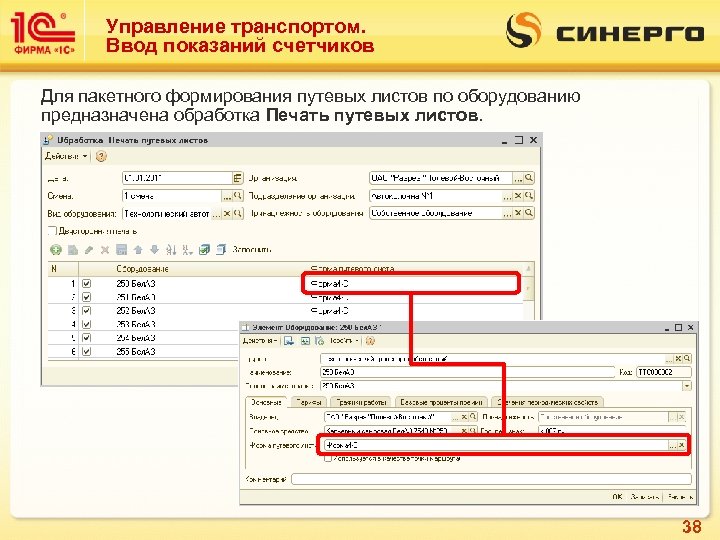This screenshot has width=720, height=540.
Task: Open selection ellipsis of Подразделение организации field
Action: [507, 196]
